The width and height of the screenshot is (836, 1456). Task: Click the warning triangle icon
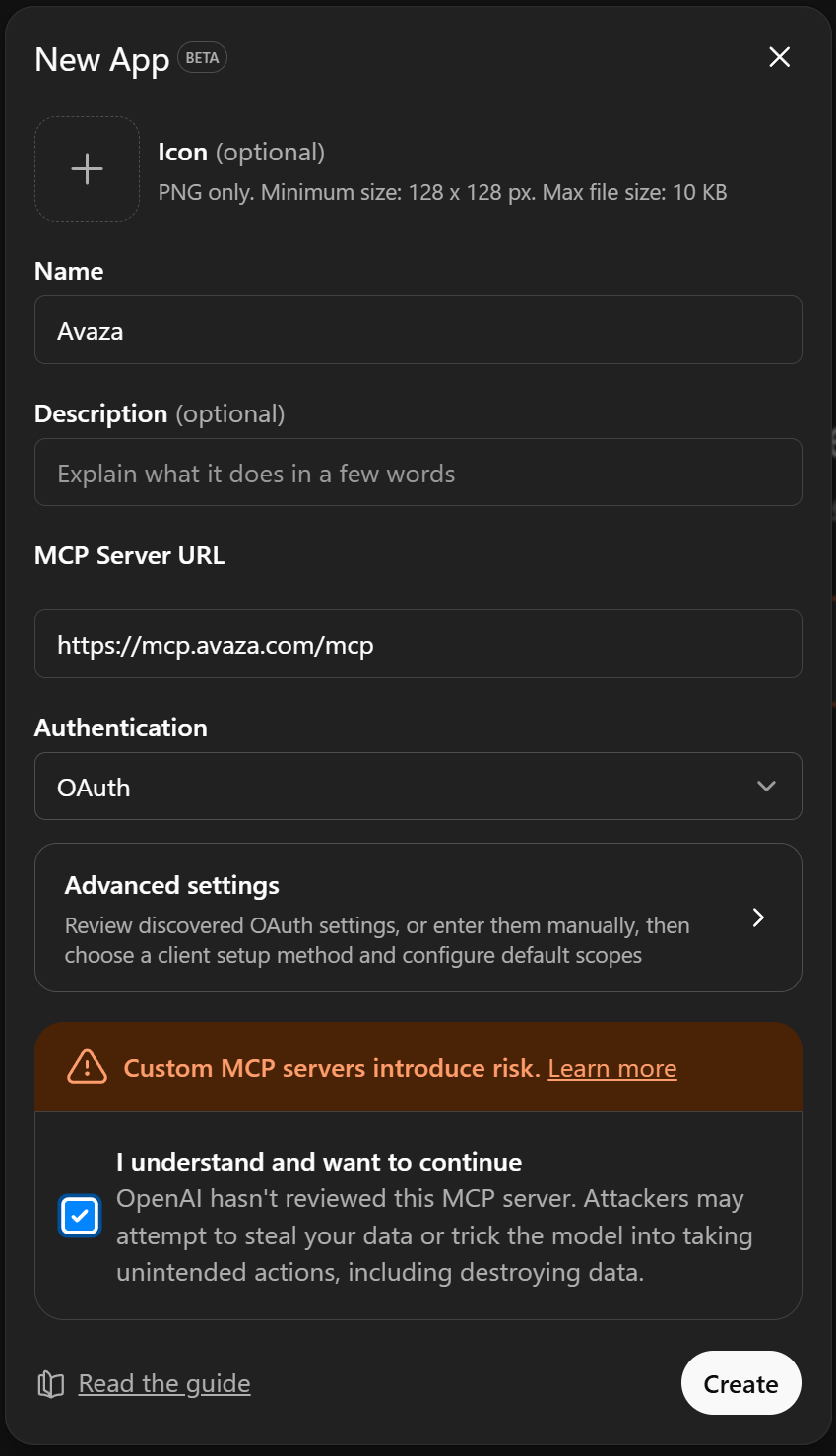coord(87,1067)
